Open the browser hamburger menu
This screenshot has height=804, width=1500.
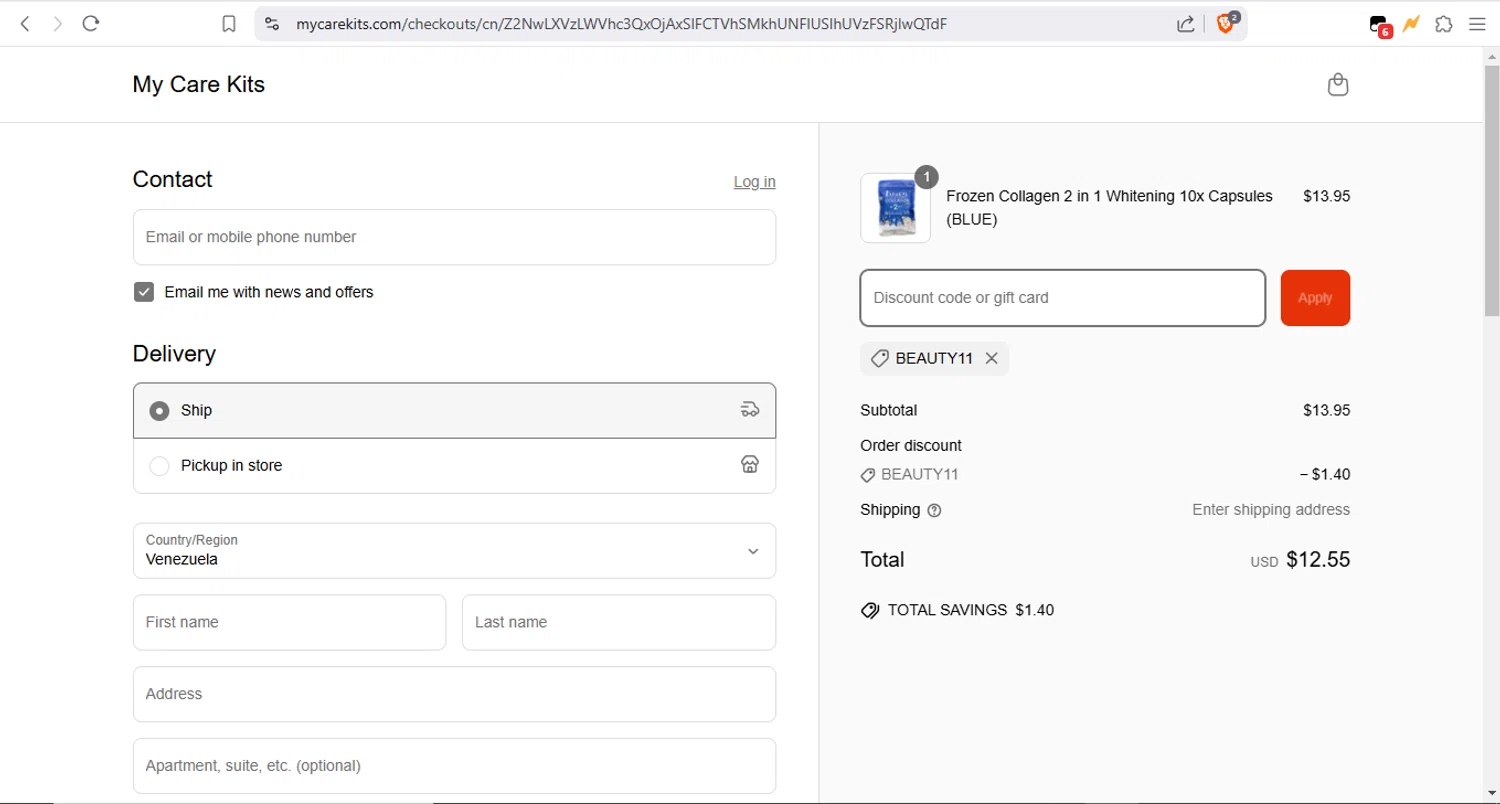click(x=1477, y=24)
